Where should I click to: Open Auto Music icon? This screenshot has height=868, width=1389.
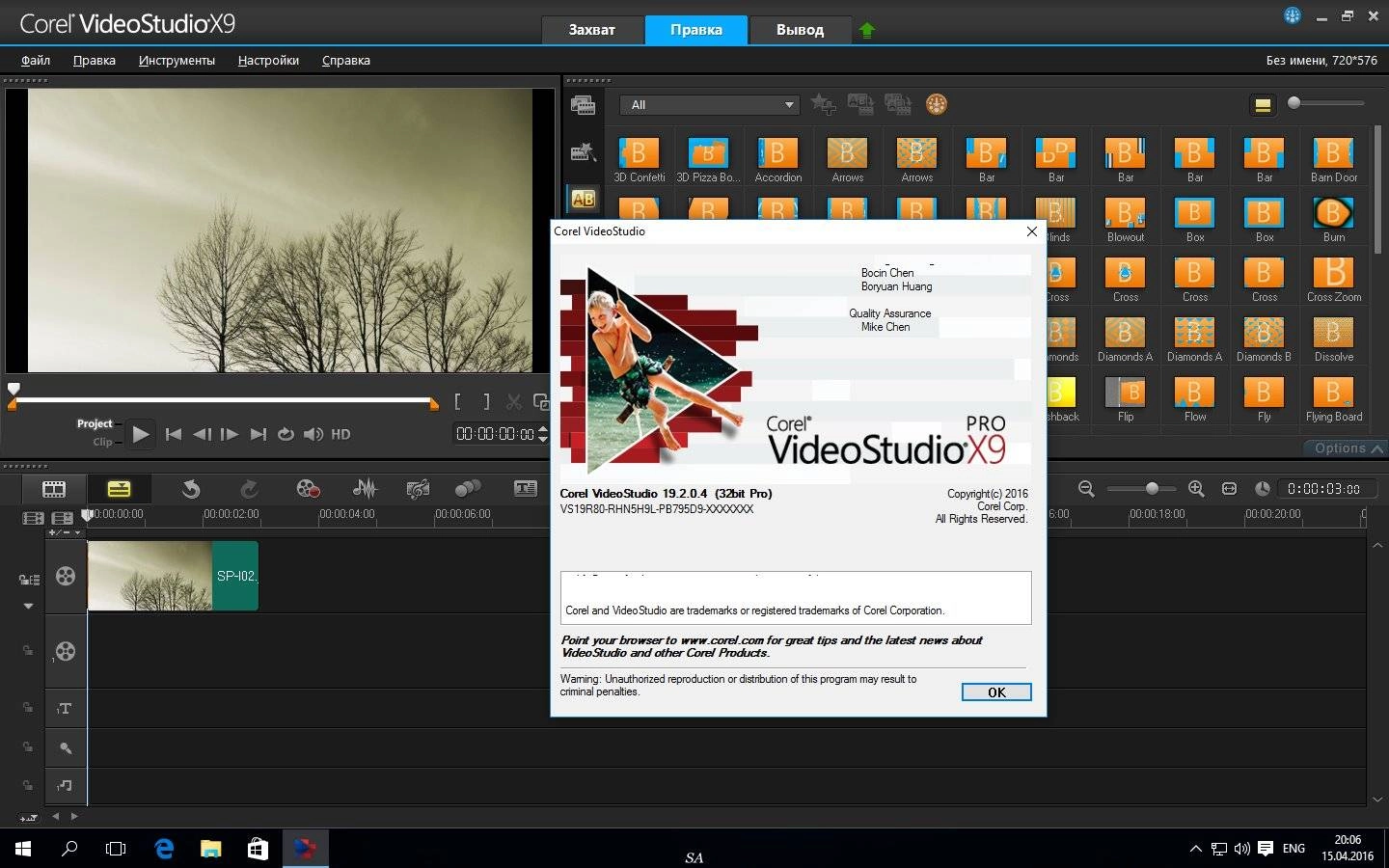coord(418,489)
